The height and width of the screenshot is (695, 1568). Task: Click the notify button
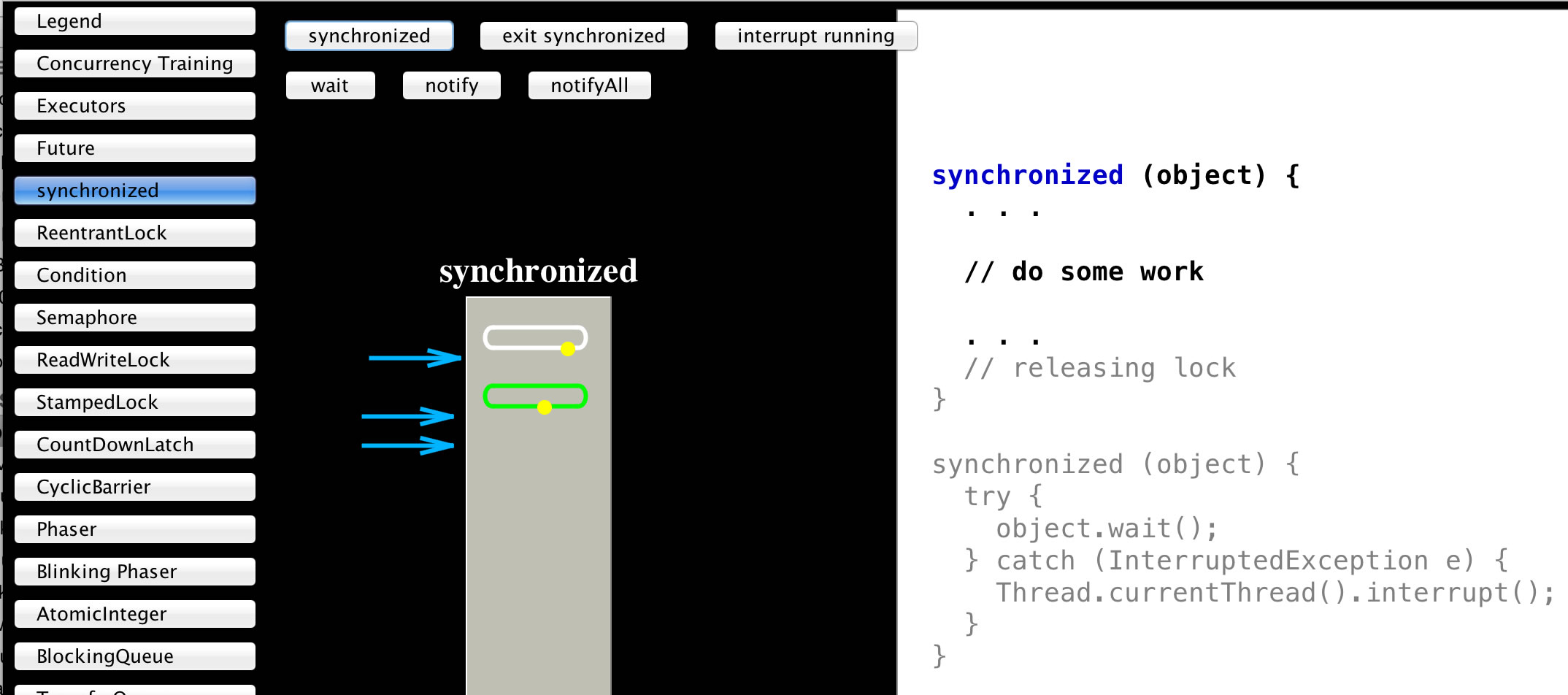[x=452, y=85]
